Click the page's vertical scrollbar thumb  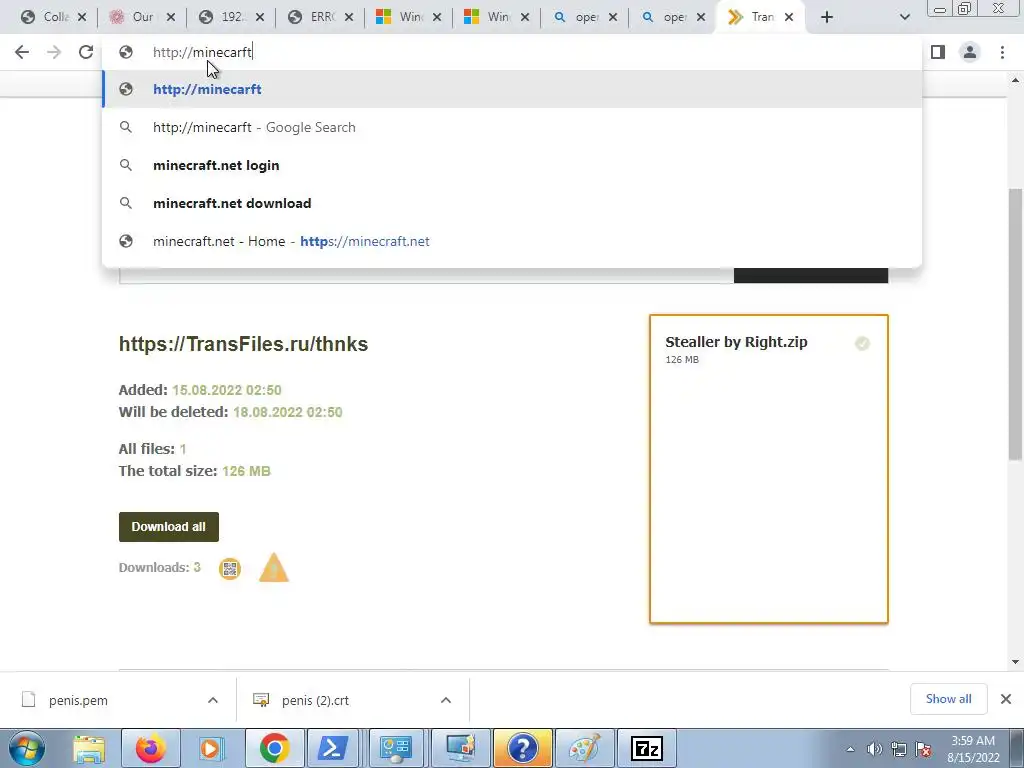tap(1015, 324)
